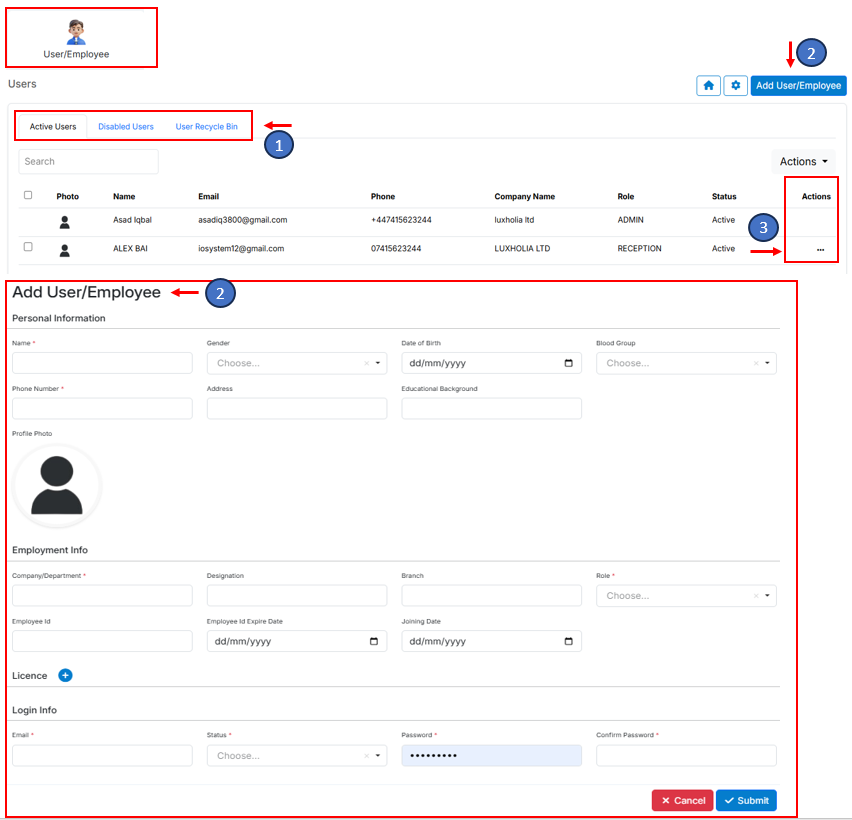Open three-dots actions menu for ALEX BAI
The width and height of the screenshot is (852, 820).
tap(820, 249)
